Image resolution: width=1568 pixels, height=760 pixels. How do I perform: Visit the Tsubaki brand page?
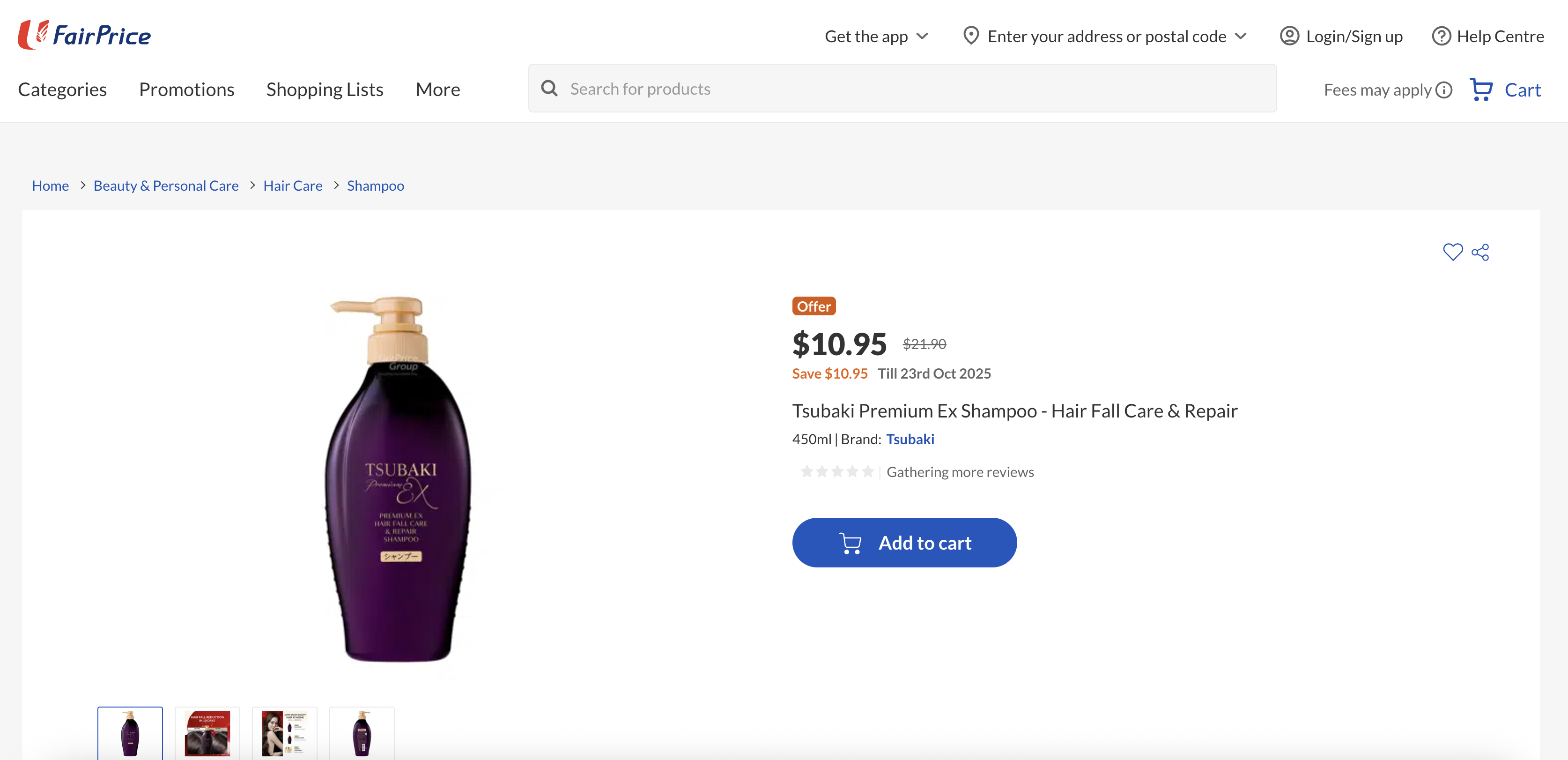click(910, 439)
